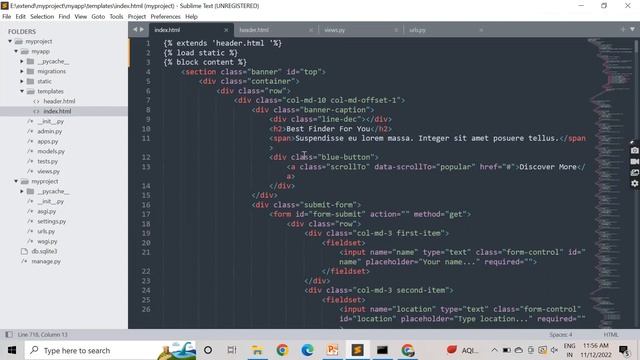Open File Explorer from the taskbar

click(x=257, y=350)
